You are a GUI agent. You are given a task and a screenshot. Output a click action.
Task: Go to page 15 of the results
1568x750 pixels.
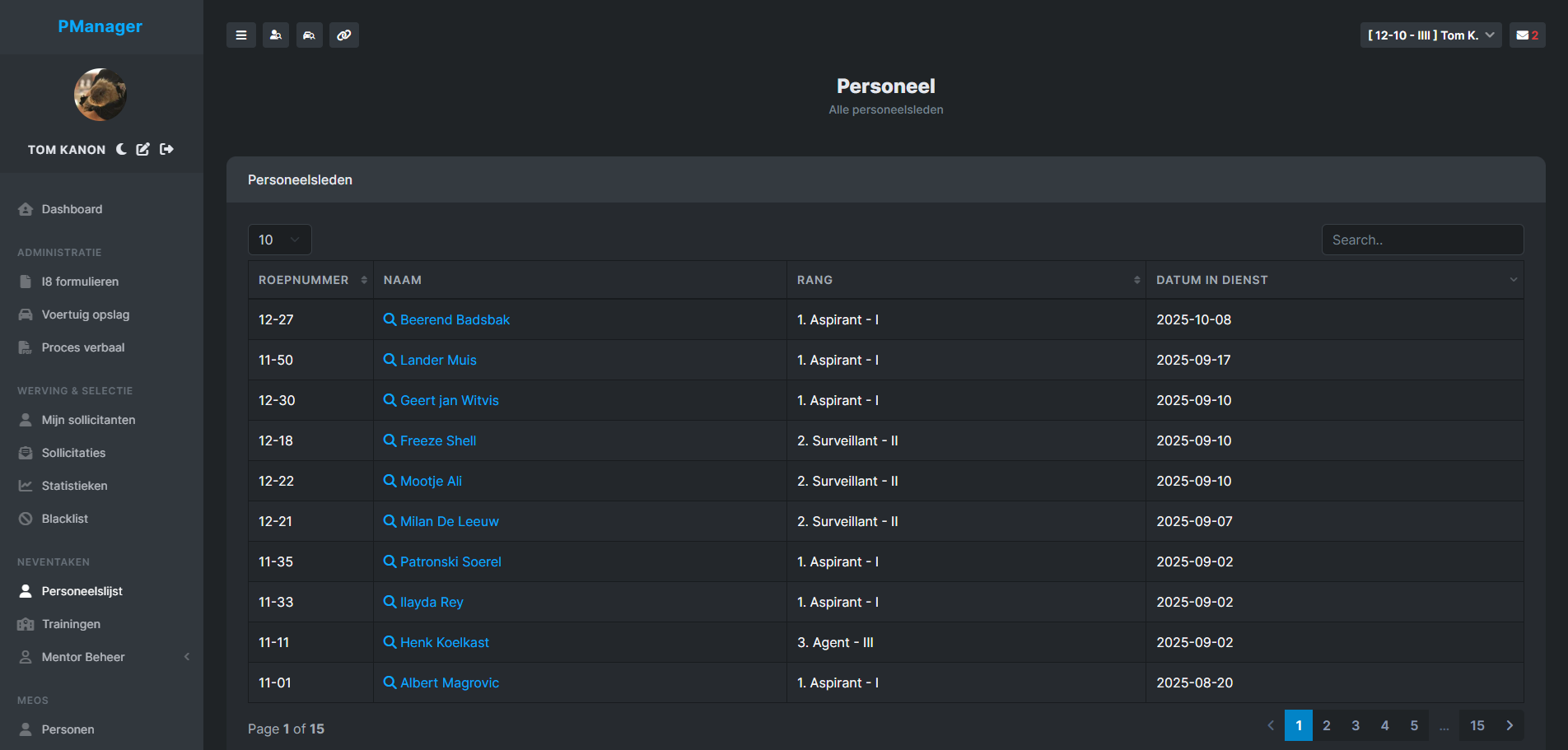pos(1477,725)
